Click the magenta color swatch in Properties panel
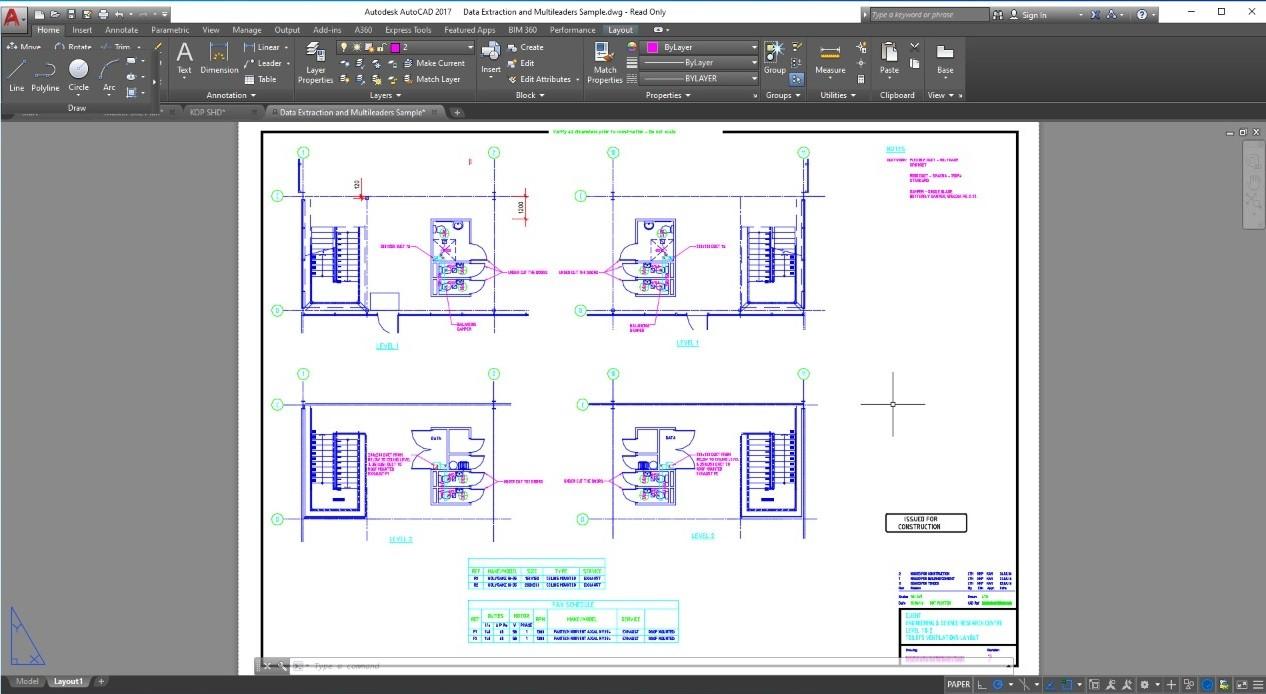This screenshot has width=1266, height=694. click(x=651, y=47)
